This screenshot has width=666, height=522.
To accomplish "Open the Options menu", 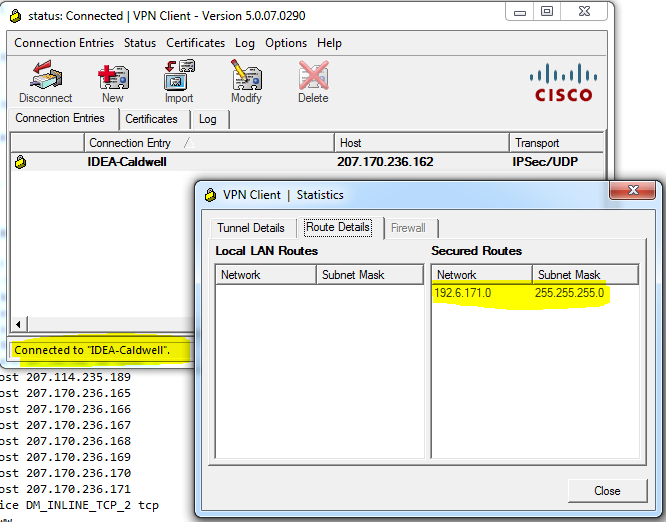I will pos(286,43).
